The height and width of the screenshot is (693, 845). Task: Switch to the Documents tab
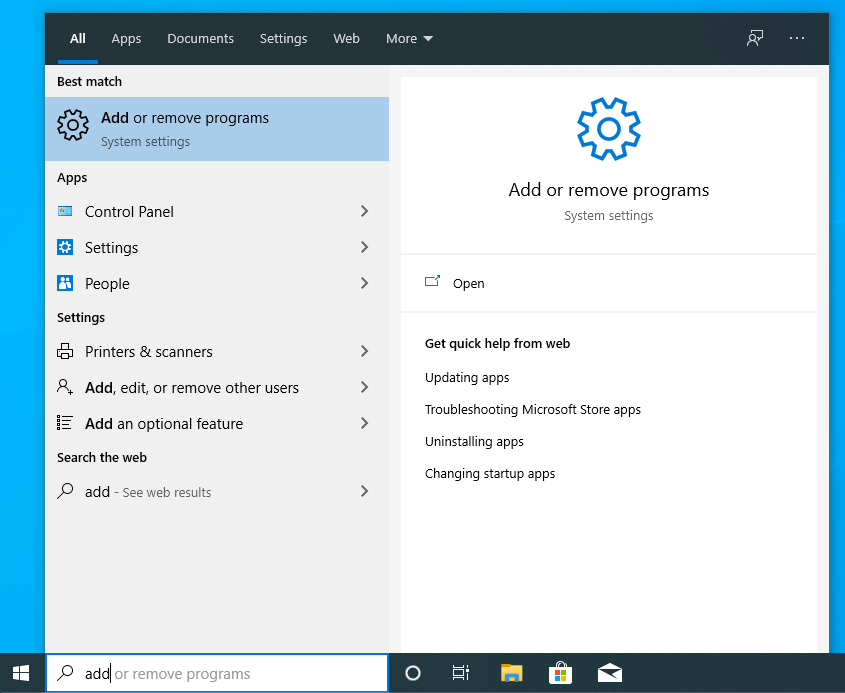200,38
